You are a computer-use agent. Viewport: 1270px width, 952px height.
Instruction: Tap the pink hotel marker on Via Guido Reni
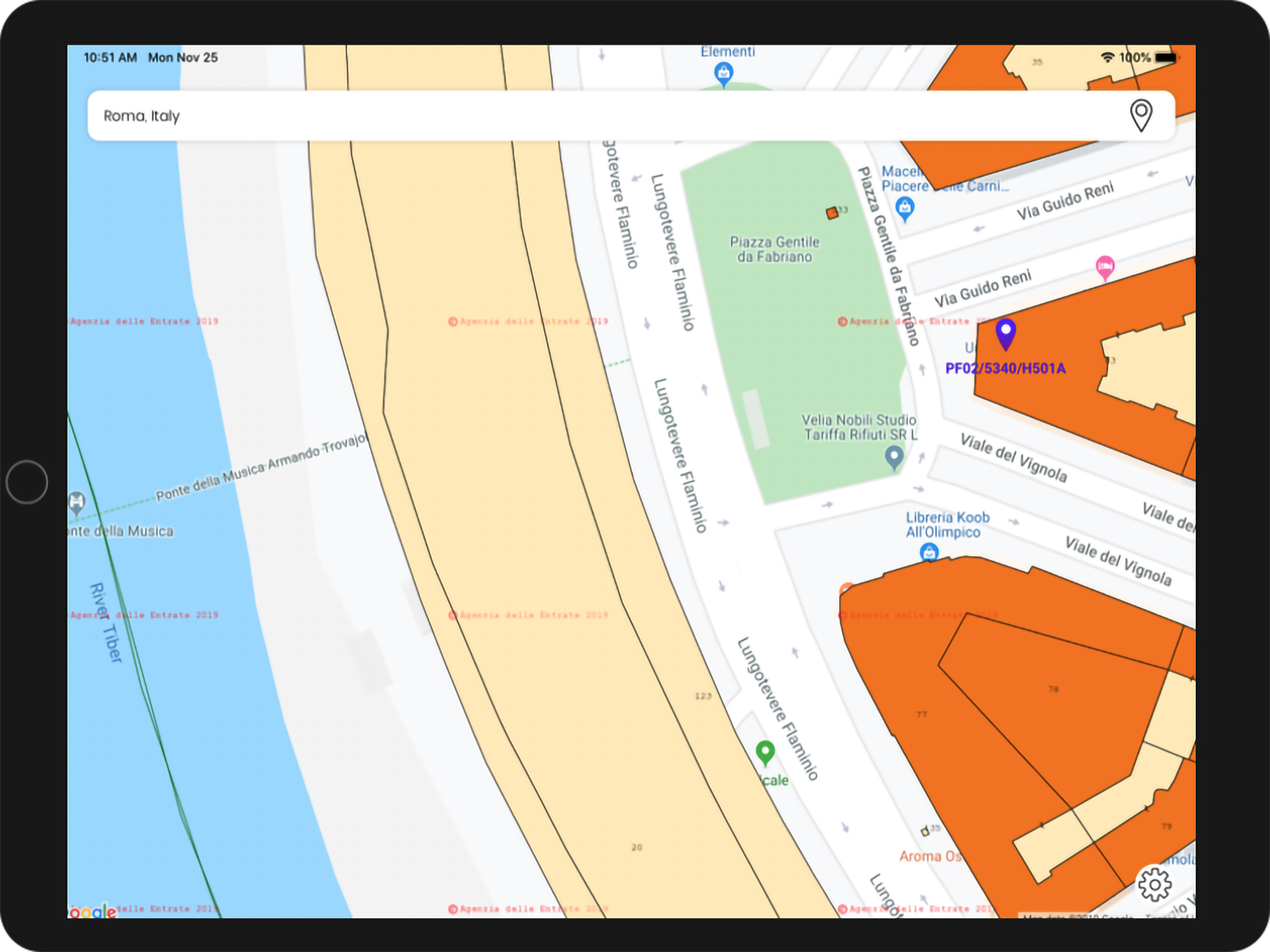pyautogui.click(x=1105, y=268)
